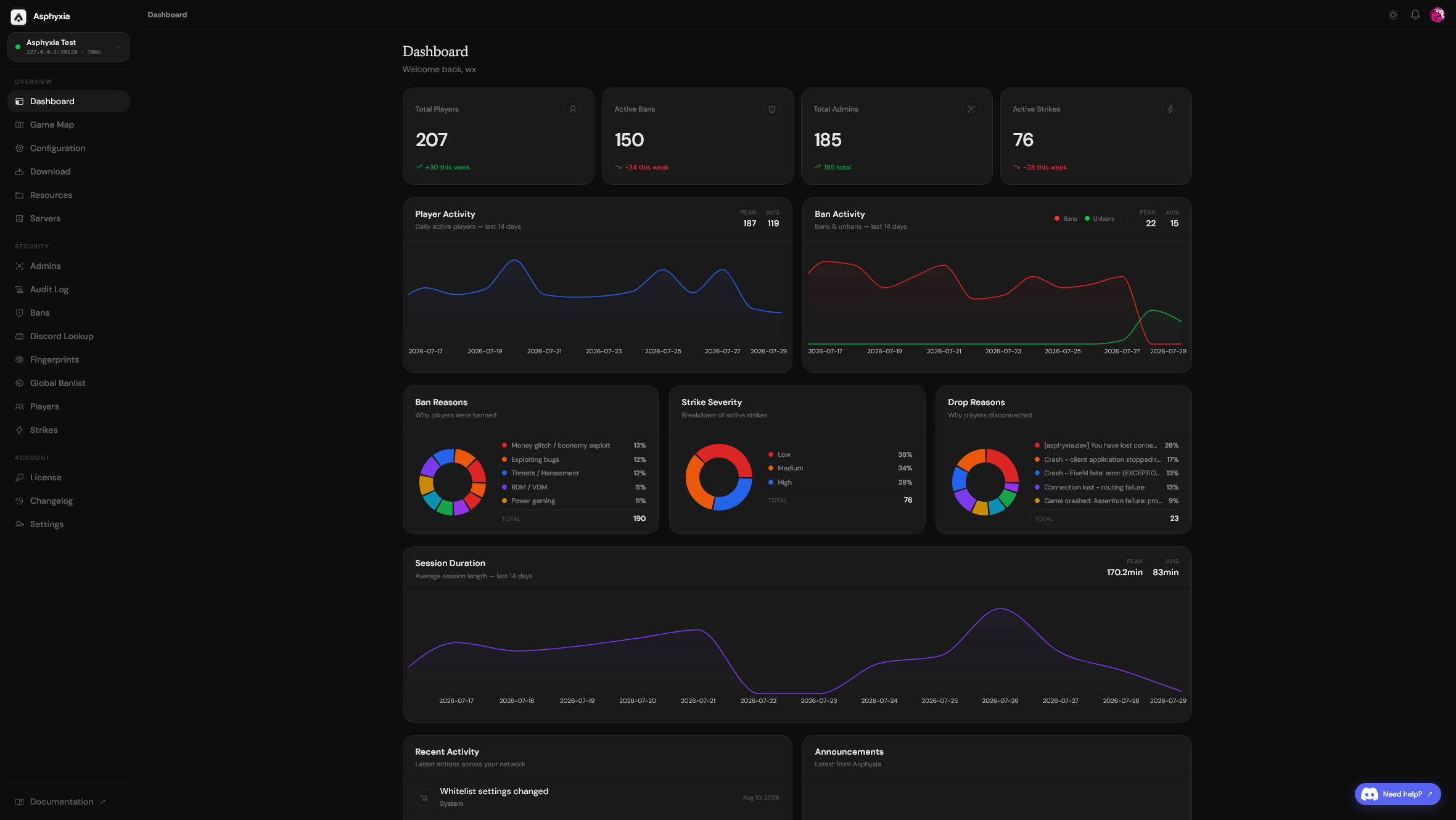Viewport: 1456px width, 820px height.
Task: Click the Total Players card user icon
Action: click(572, 109)
